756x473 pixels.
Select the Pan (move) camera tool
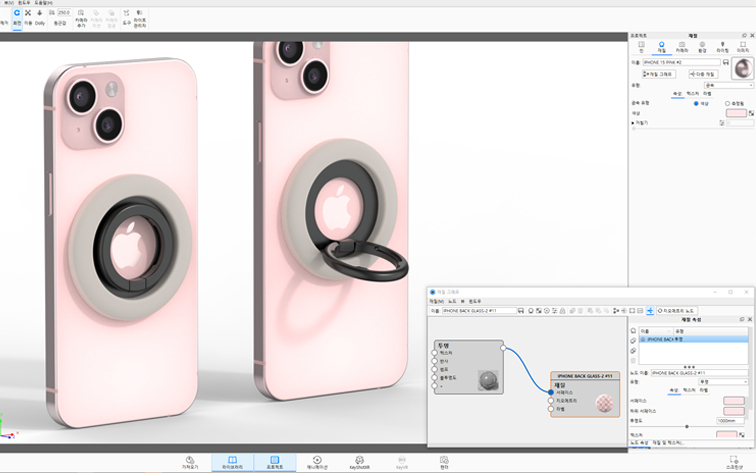click(28, 17)
